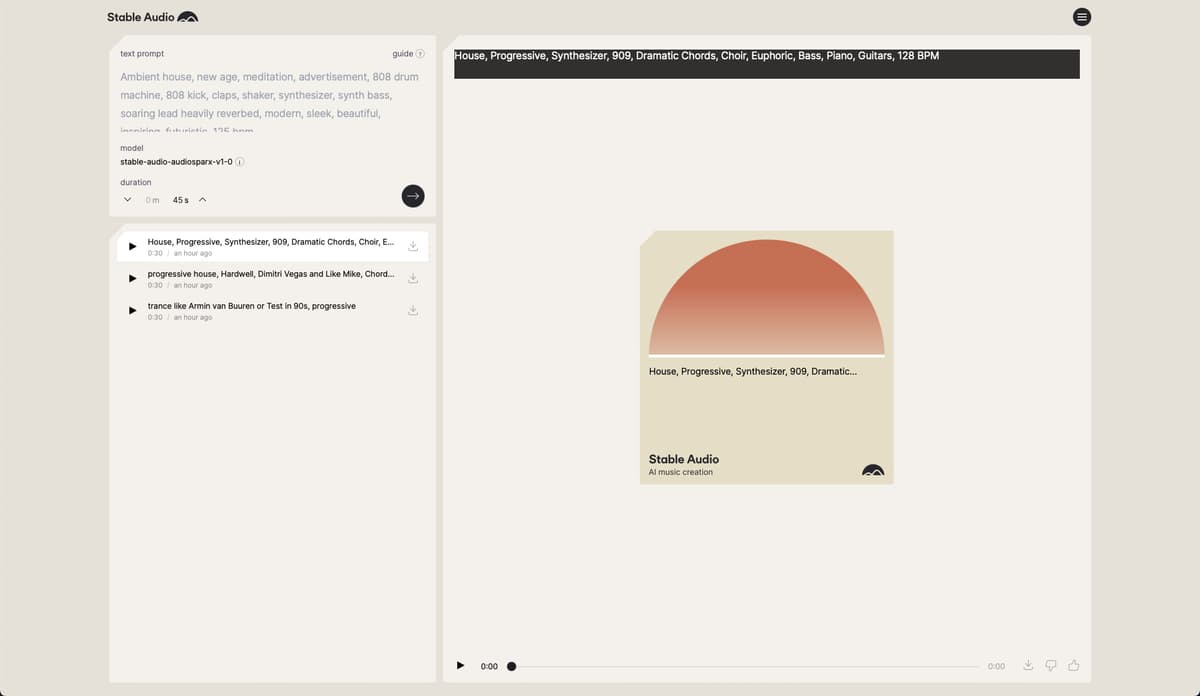Viewport: 1200px width, 696px height.
Task: Download the 'trance like Armin van Buuren' track
Action: click(x=412, y=310)
